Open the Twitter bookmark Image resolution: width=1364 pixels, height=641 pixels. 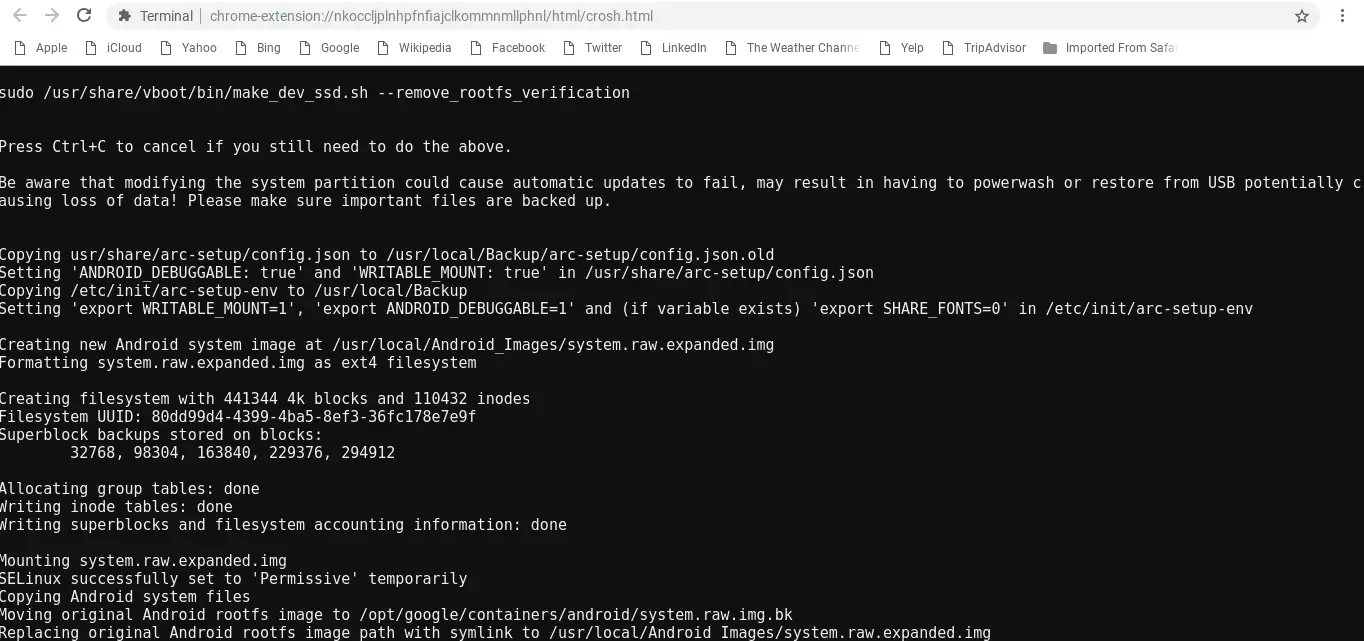pyautogui.click(x=592, y=47)
